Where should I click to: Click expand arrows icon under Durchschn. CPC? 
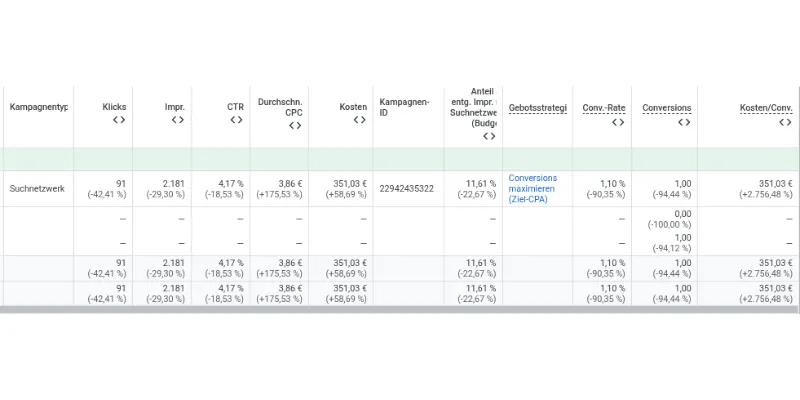pos(295,127)
